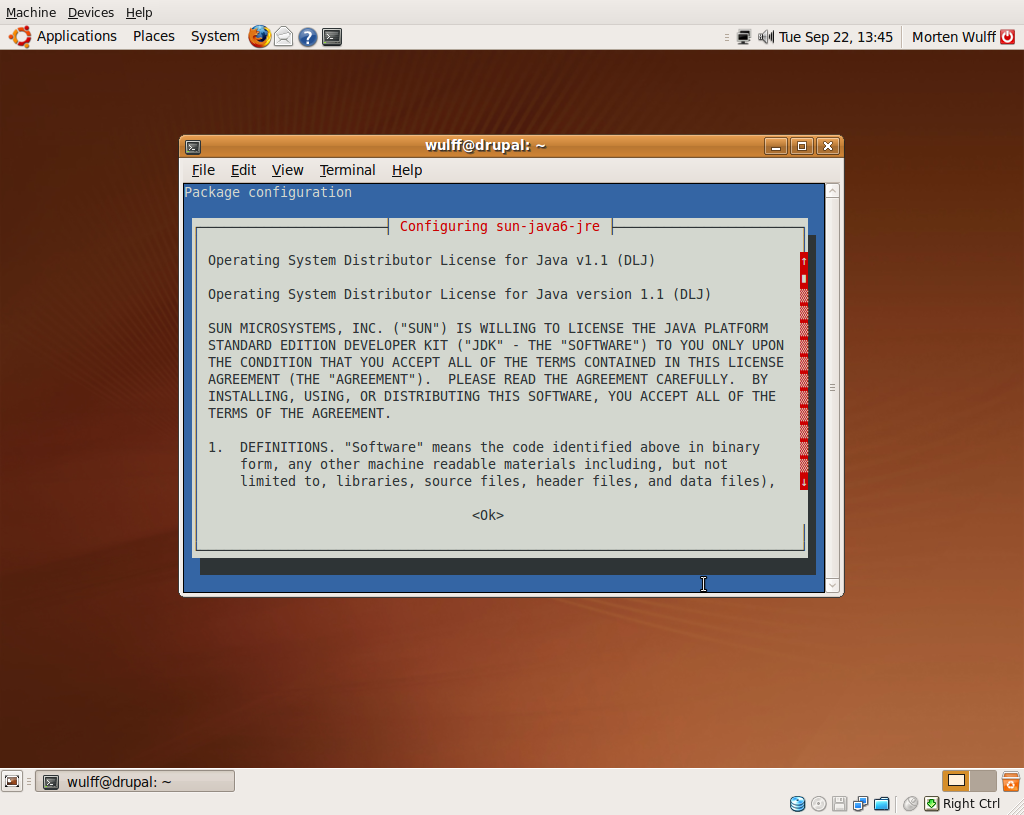Screen dimensions: 1024x815
Task: Click the volume speaker icon
Action: [x=766, y=37]
